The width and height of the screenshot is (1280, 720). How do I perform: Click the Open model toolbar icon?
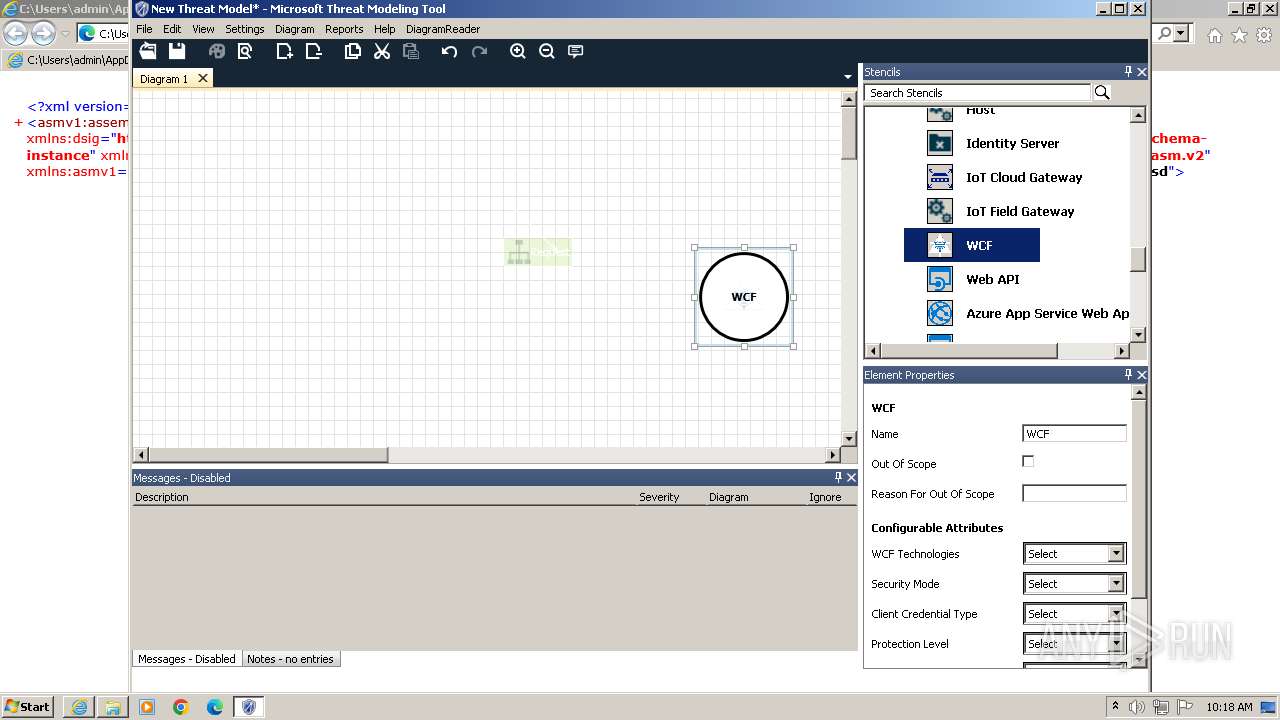tap(148, 51)
